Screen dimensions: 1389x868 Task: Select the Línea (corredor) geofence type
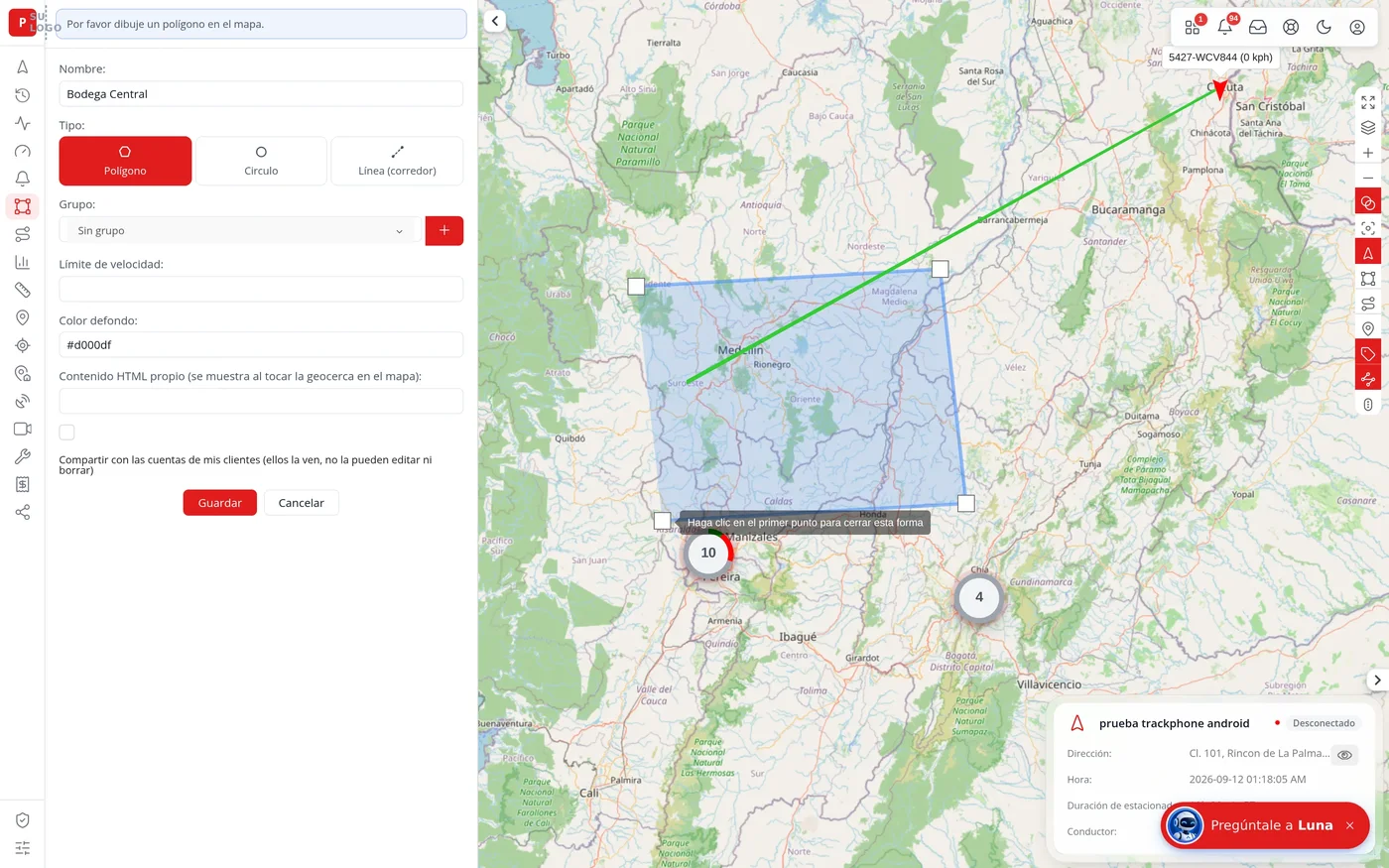[x=397, y=161]
